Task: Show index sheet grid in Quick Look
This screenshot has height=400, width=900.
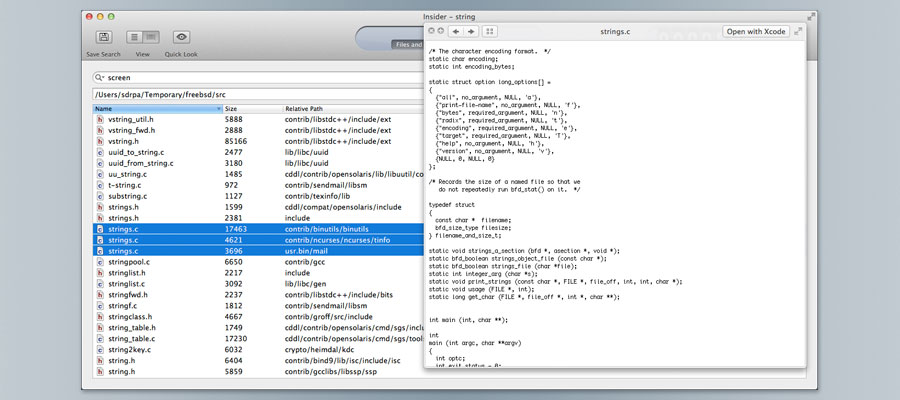Action: (x=490, y=32)
